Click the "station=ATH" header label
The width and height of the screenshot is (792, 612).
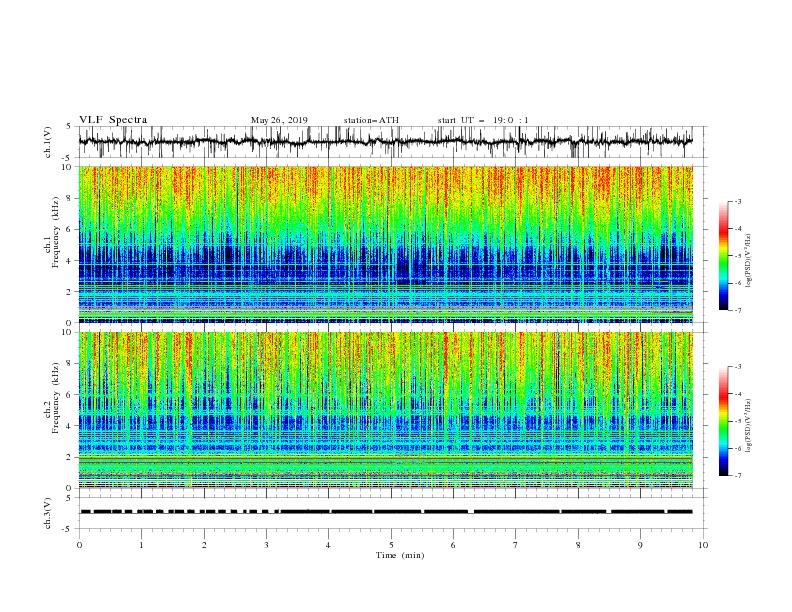(x=371, y=120)
